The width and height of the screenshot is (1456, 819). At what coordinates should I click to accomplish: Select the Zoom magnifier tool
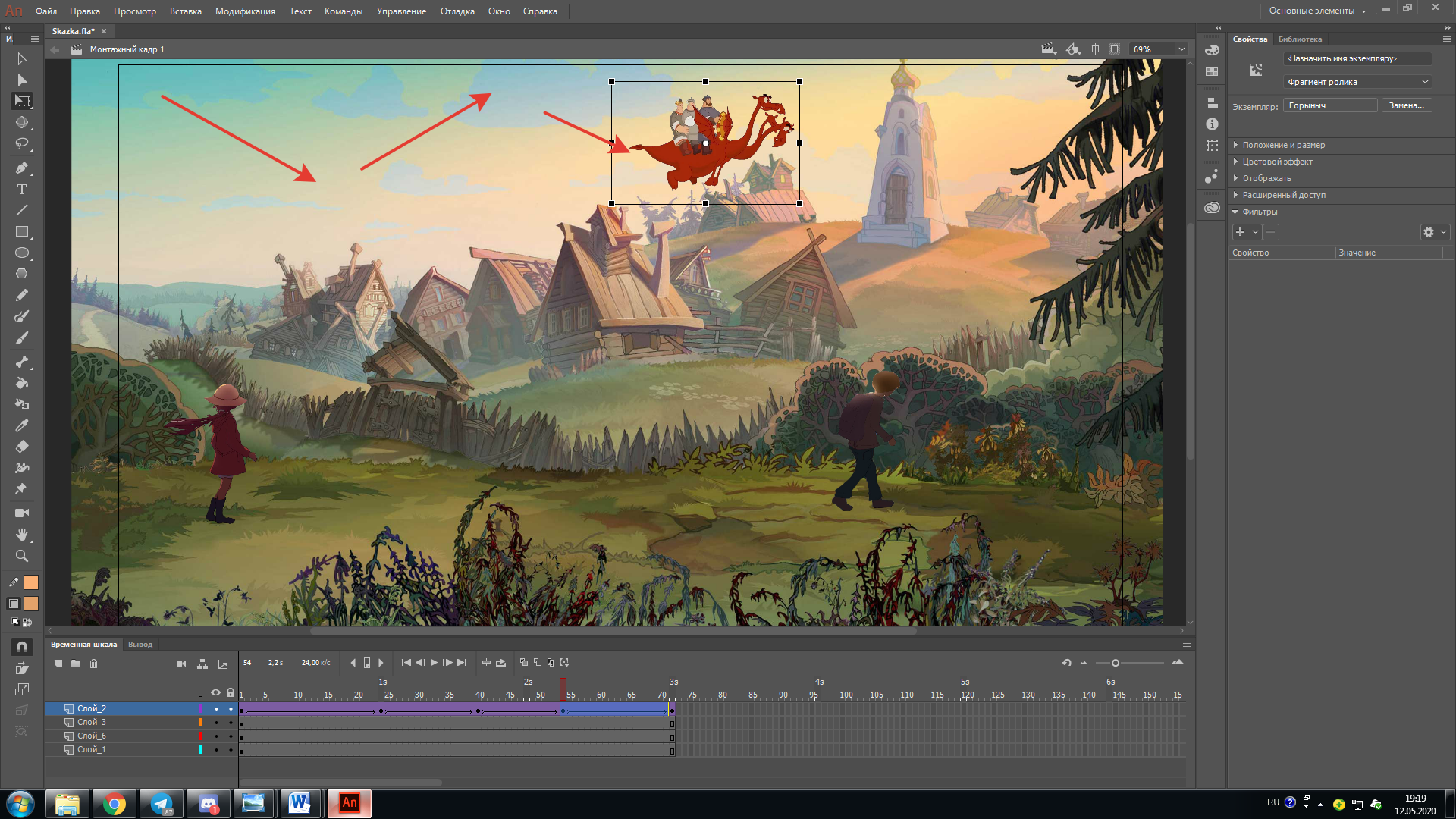(x=22, y=556)
